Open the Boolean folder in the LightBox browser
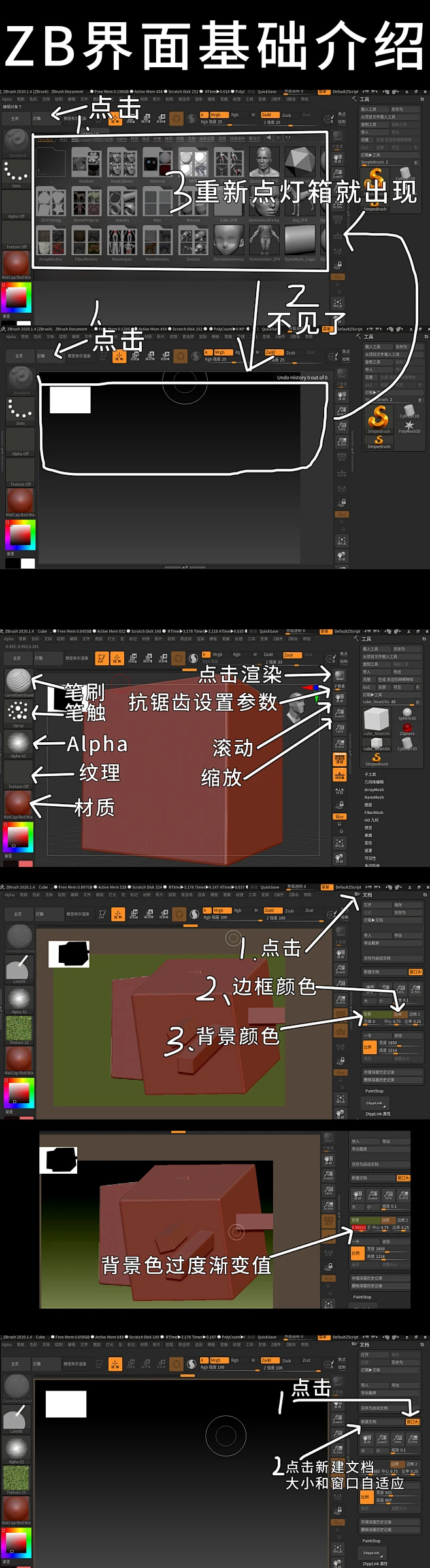This screenshot has width=430, height=1568. click(x=86, y=165)
